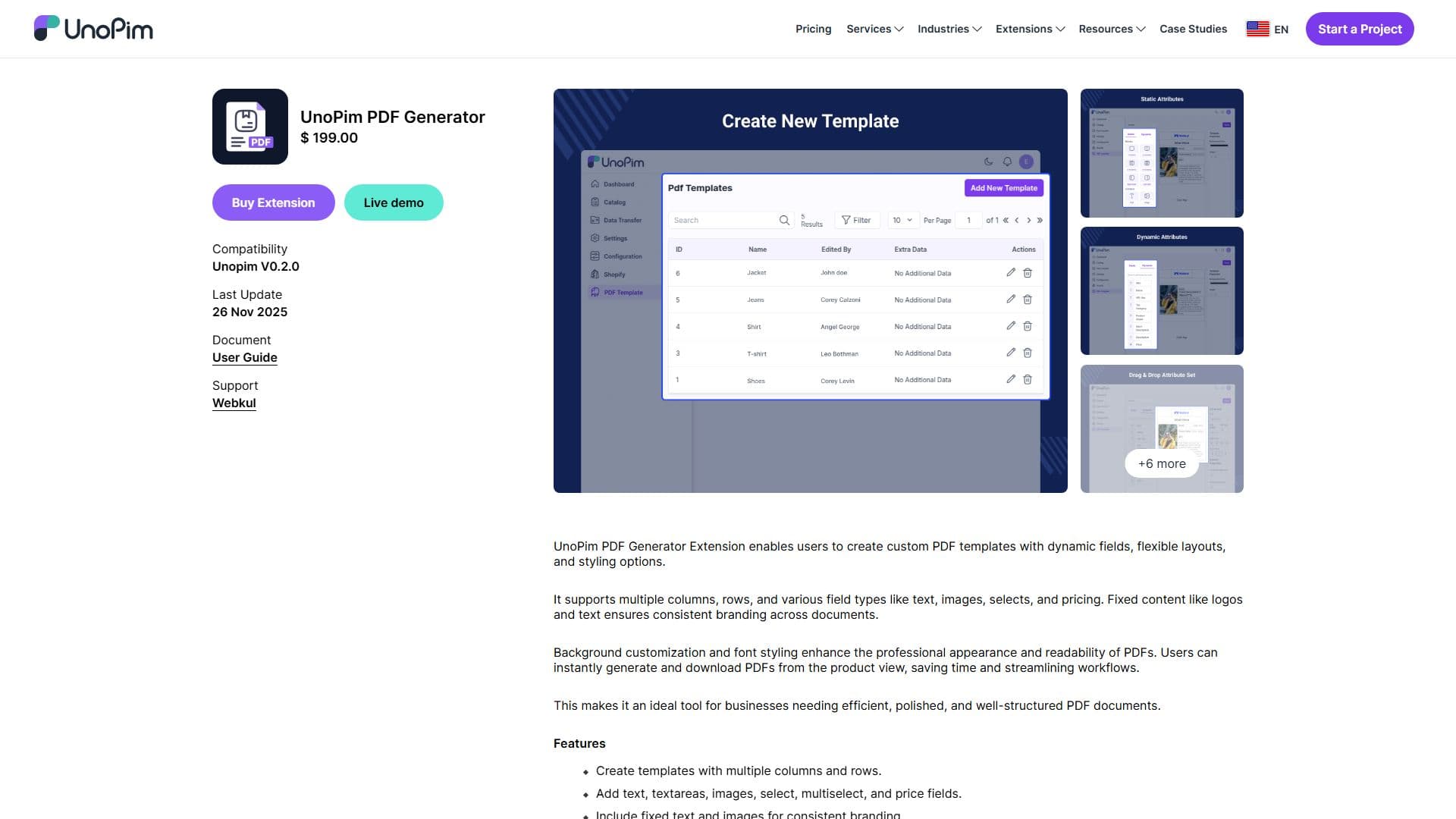Image resolution: width=1456 pixels, height=819 pixels.
Task: Click the search magnifier icon in preview
Action: pos(784,220)
